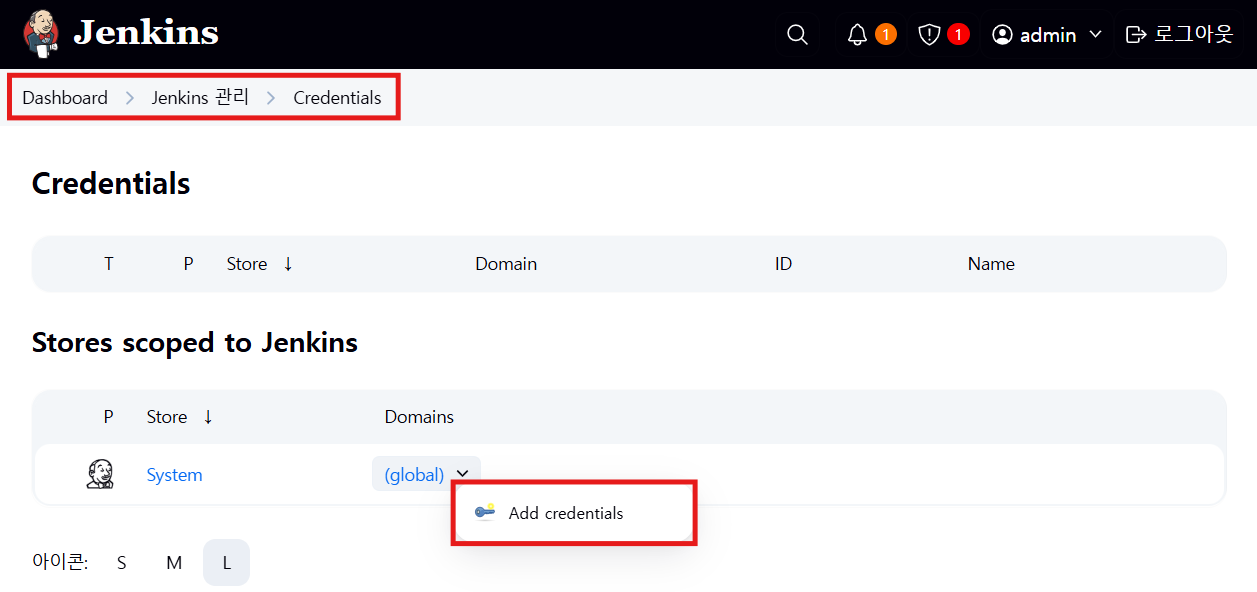Set icon size to L
The width and height of the screenshot is (1257, 592).
pos(227,563)
